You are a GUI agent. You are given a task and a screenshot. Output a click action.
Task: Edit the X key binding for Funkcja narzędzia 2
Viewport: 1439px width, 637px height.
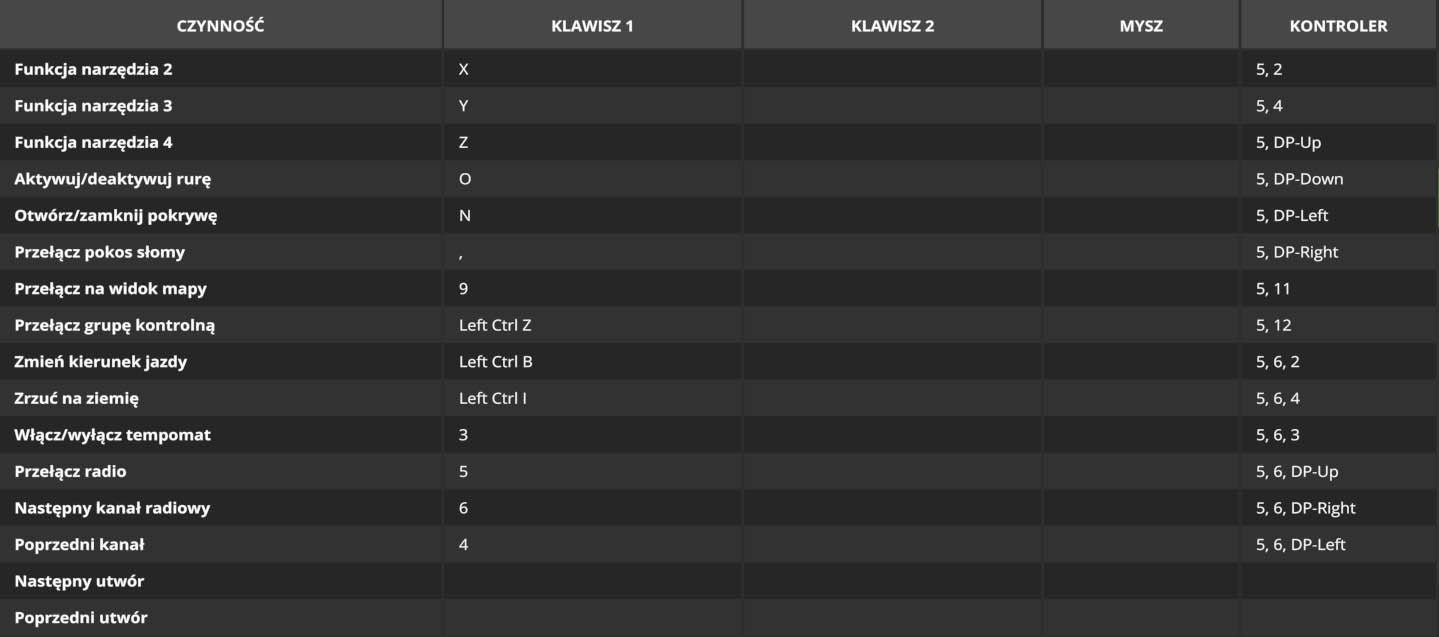point(592,69)
